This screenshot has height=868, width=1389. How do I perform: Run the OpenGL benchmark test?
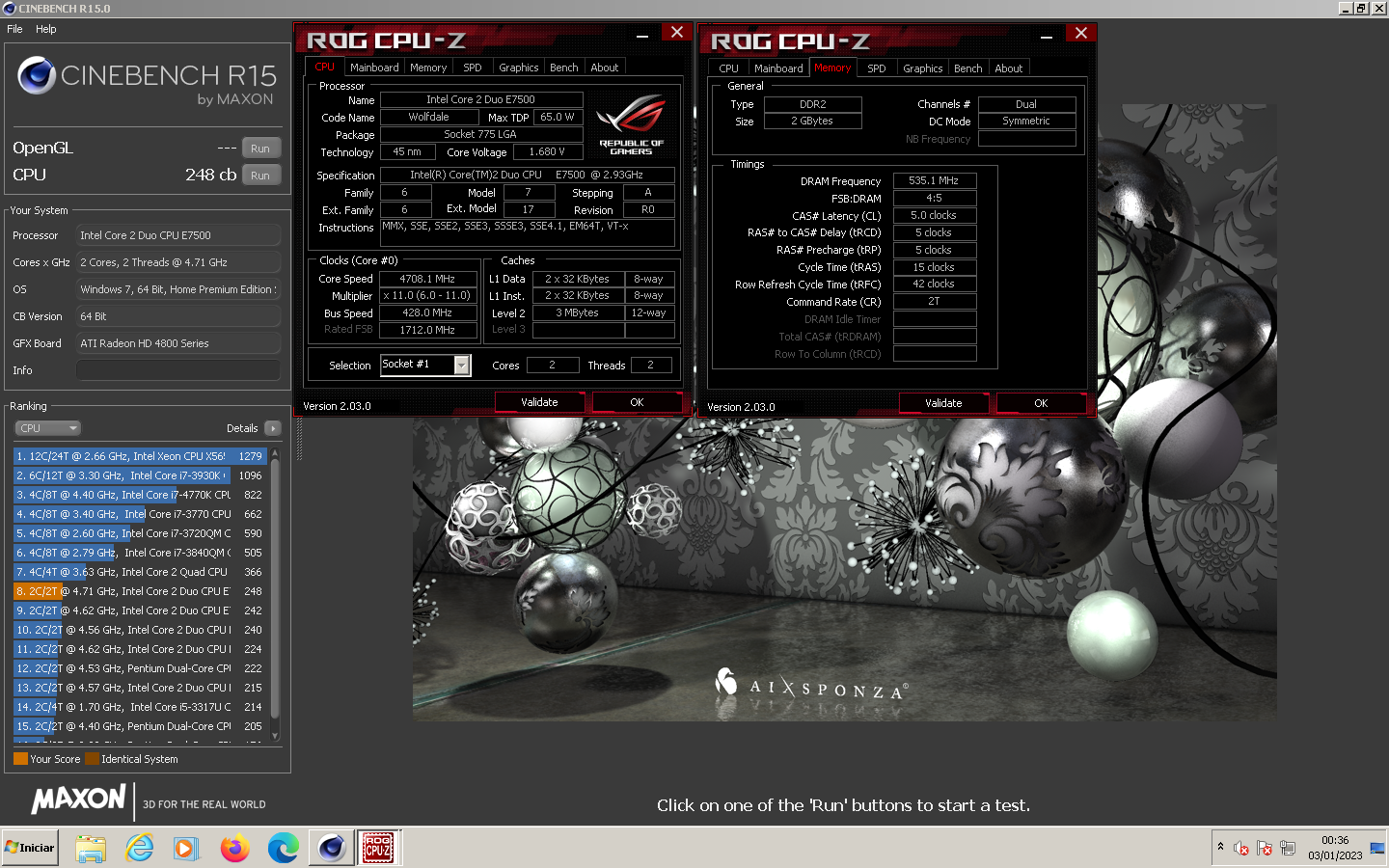pos(260,149)
